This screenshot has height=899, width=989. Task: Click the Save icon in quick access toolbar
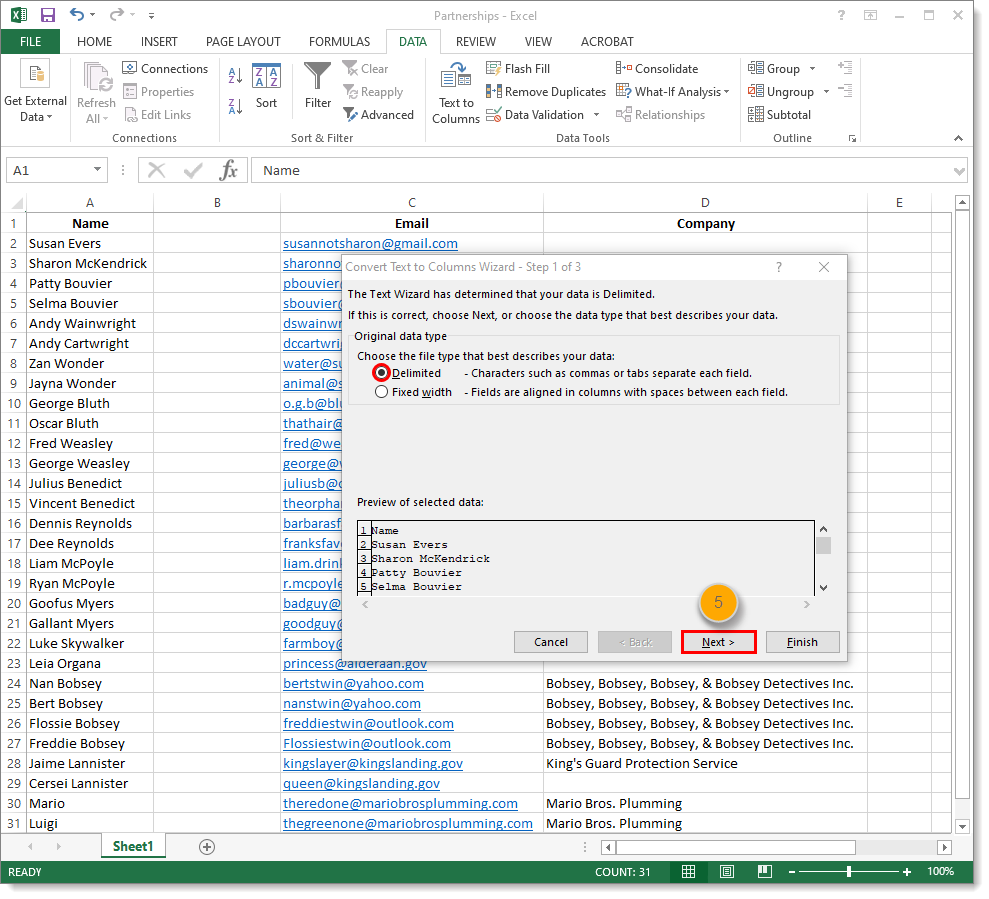coord(48,15)
